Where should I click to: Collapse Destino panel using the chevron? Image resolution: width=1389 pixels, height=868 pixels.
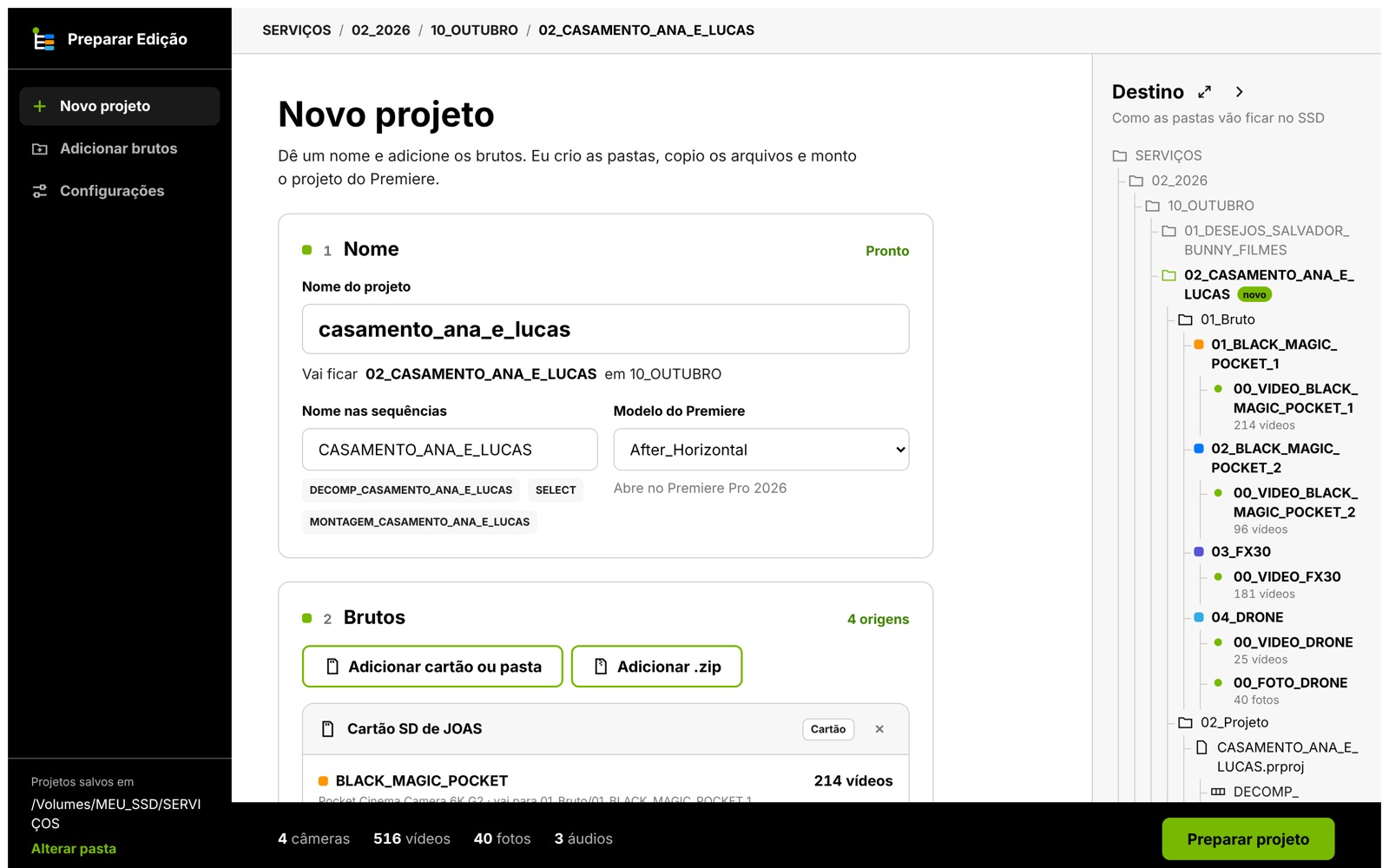coord(1239,92)
